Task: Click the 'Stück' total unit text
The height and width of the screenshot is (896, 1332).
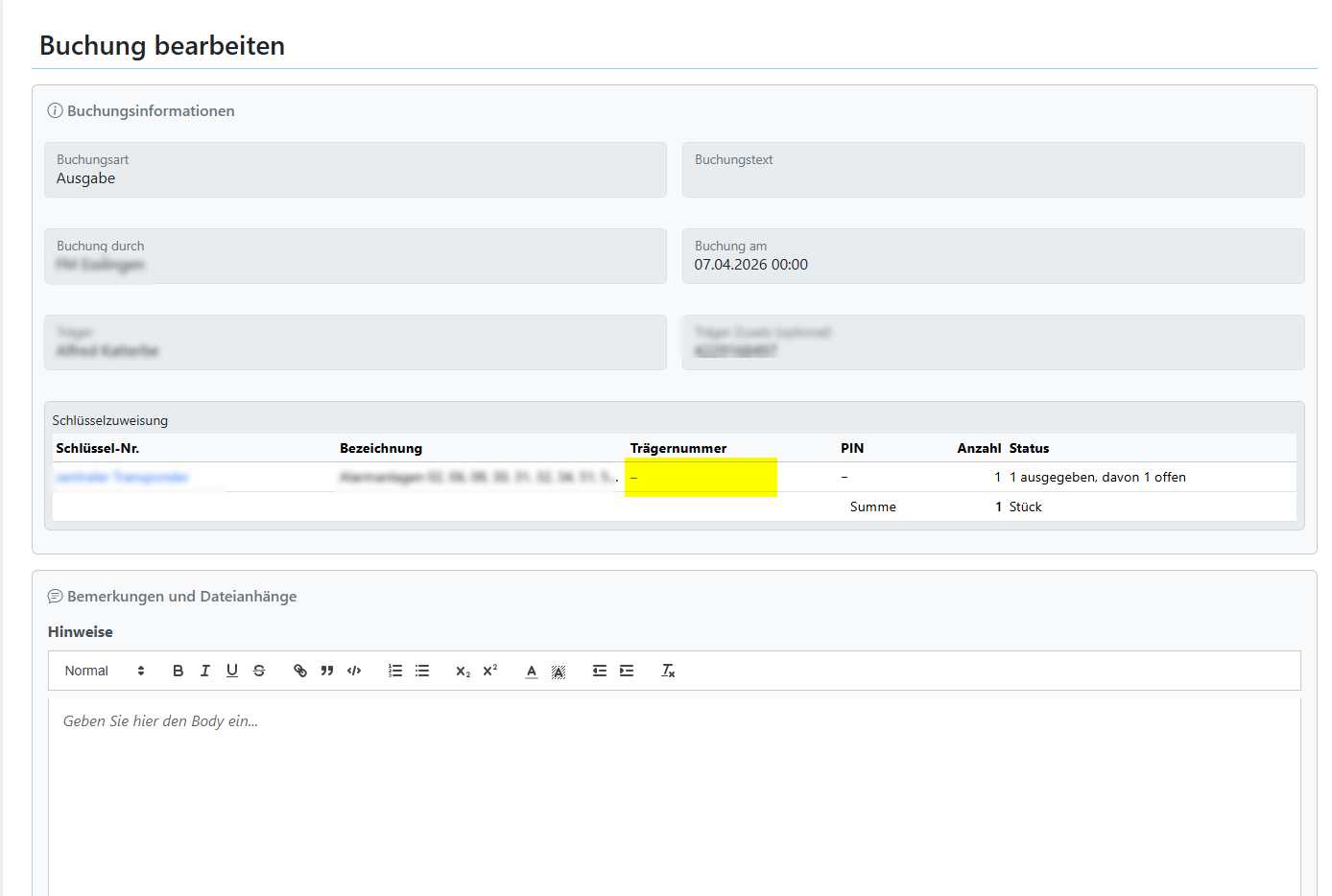Action: (1025, 507)
